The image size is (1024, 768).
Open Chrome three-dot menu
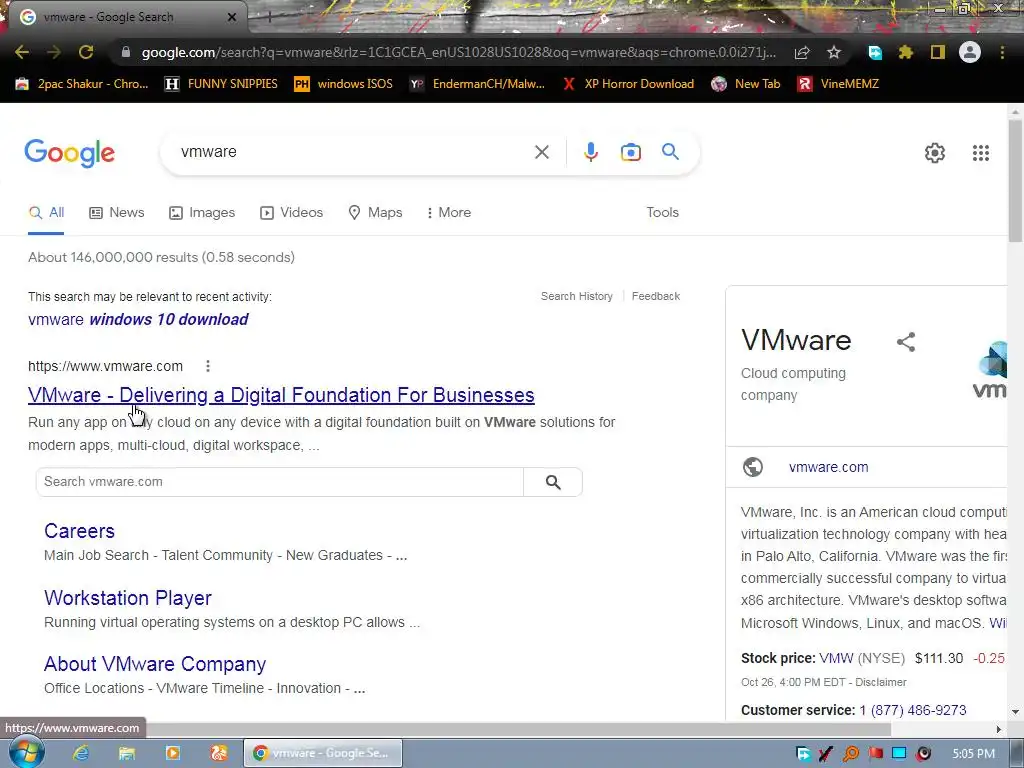click(1002, 52)
